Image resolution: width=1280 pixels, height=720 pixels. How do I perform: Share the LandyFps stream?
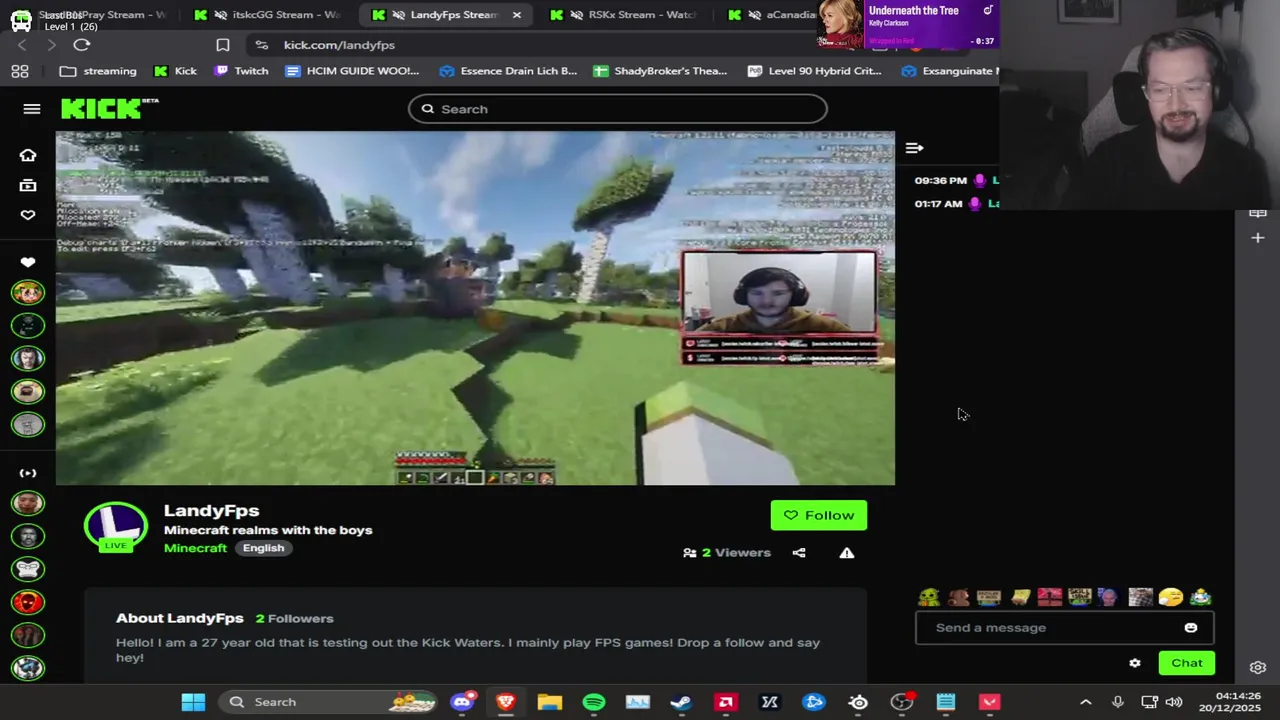click(x=799, y=553)
